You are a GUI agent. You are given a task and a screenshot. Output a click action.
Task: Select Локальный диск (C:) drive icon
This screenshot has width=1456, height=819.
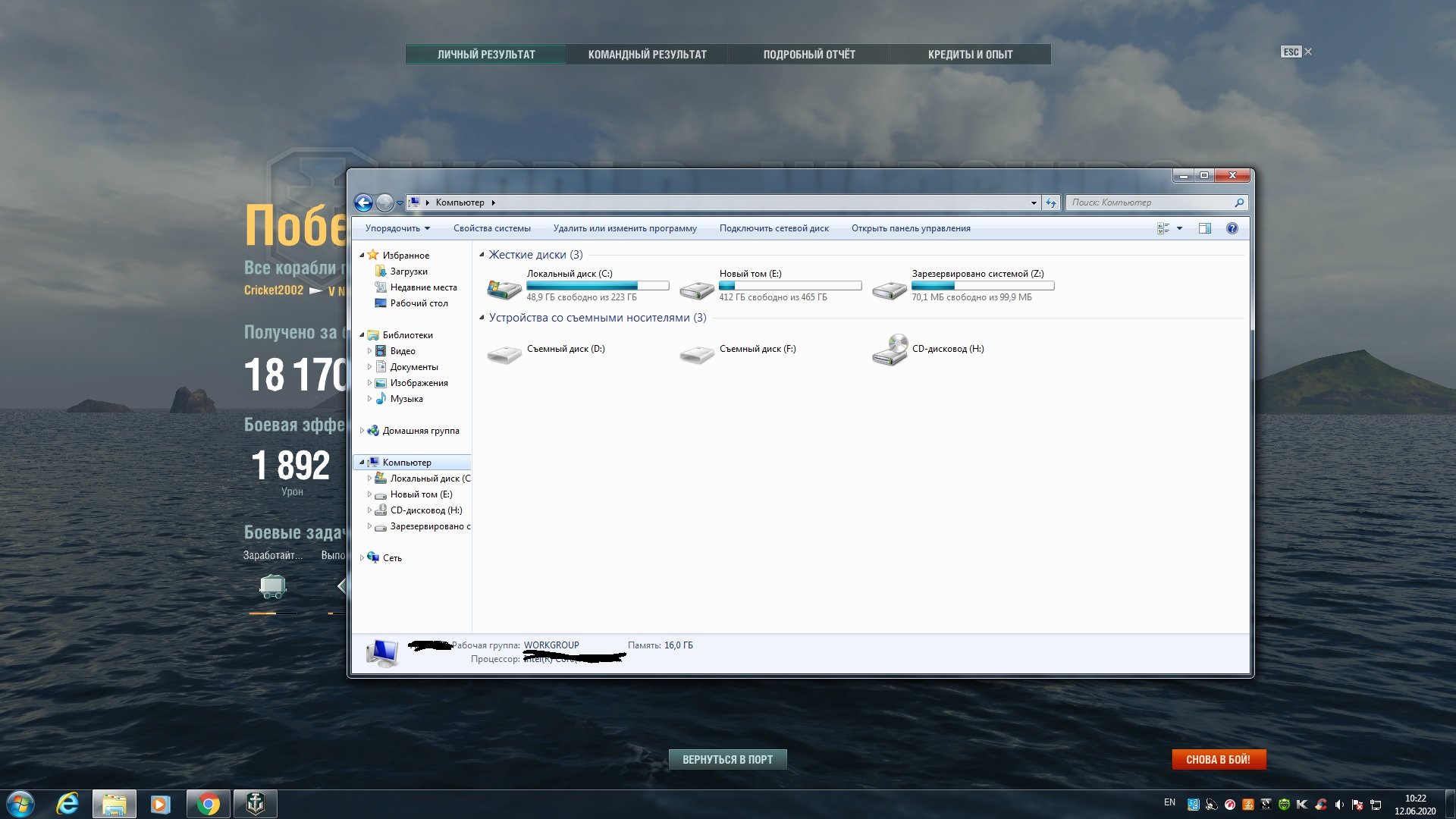coord(504,288)
